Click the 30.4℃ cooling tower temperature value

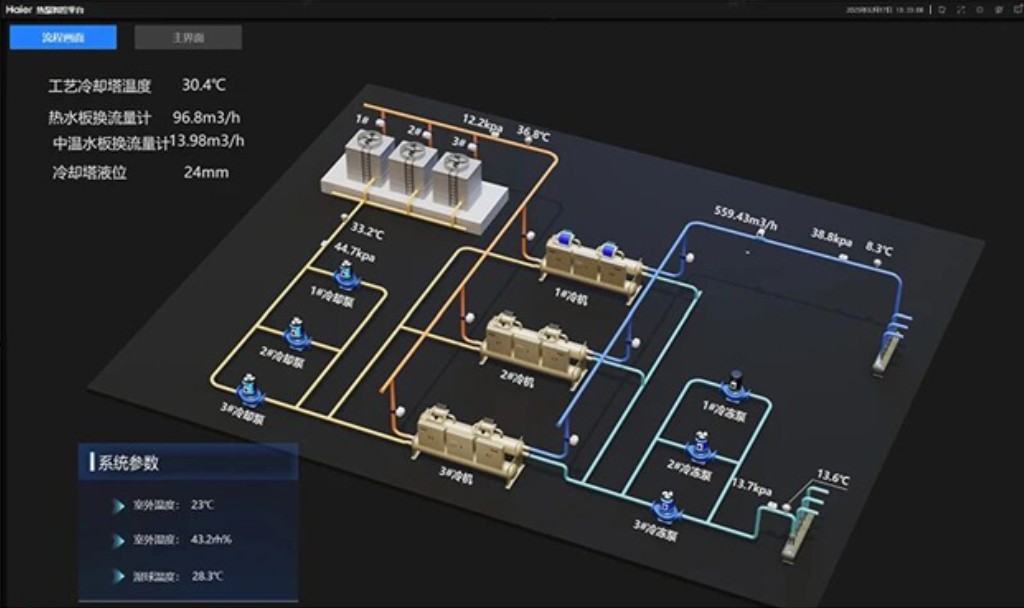[204, 85]
